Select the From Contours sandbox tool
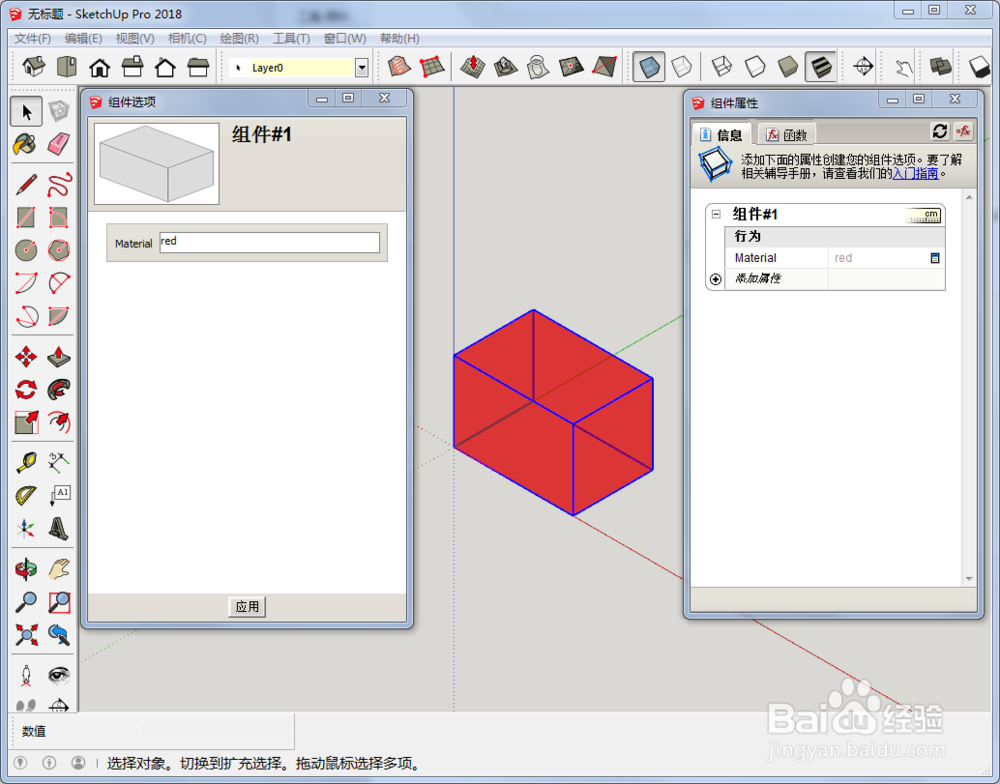 tap(399, 66)
